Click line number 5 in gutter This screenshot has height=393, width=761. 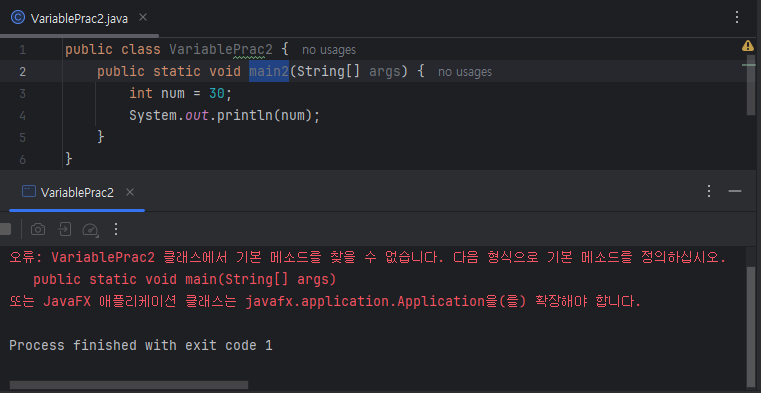tap(22, 138)
